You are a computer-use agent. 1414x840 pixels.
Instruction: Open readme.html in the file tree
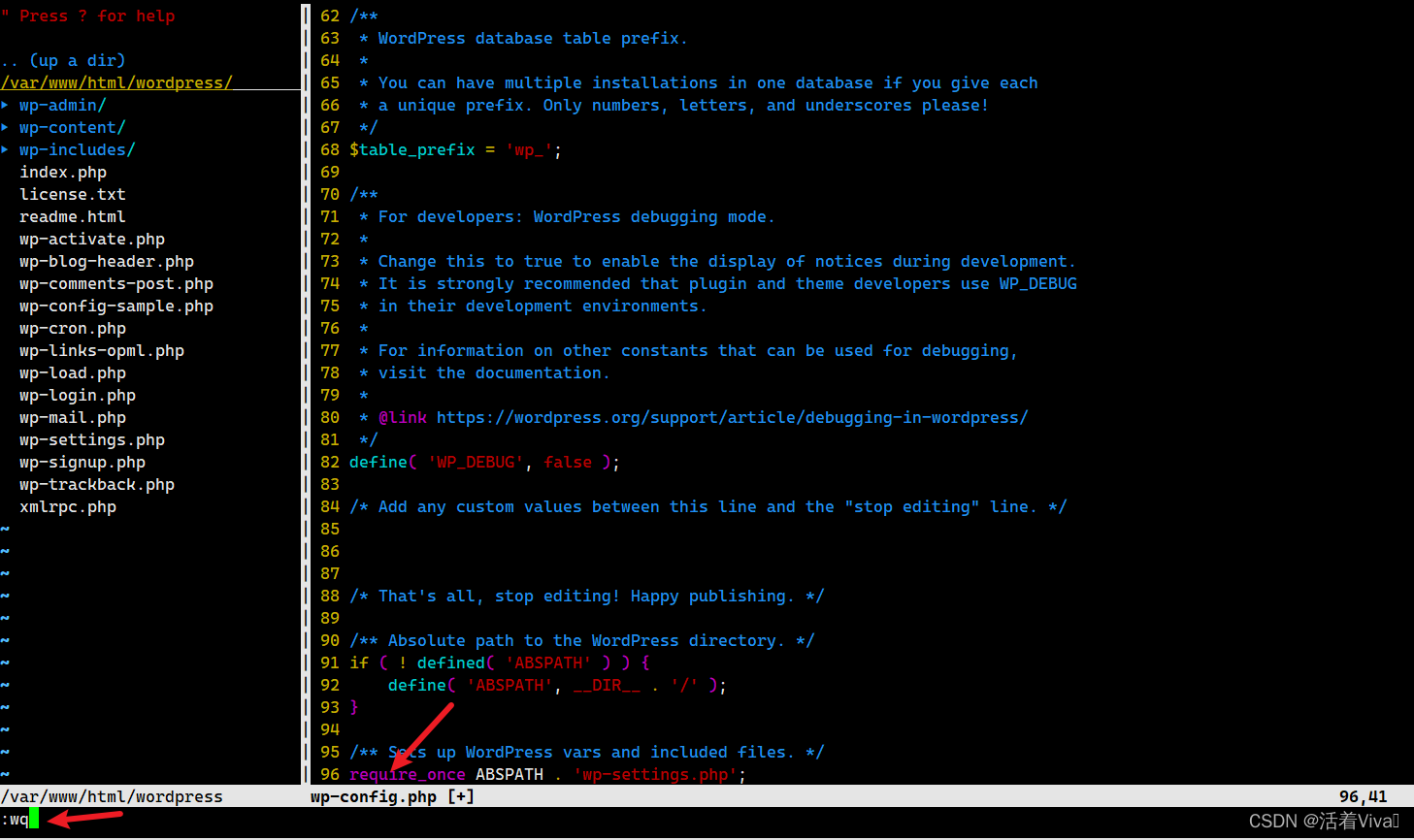click(x=73, y=216)
